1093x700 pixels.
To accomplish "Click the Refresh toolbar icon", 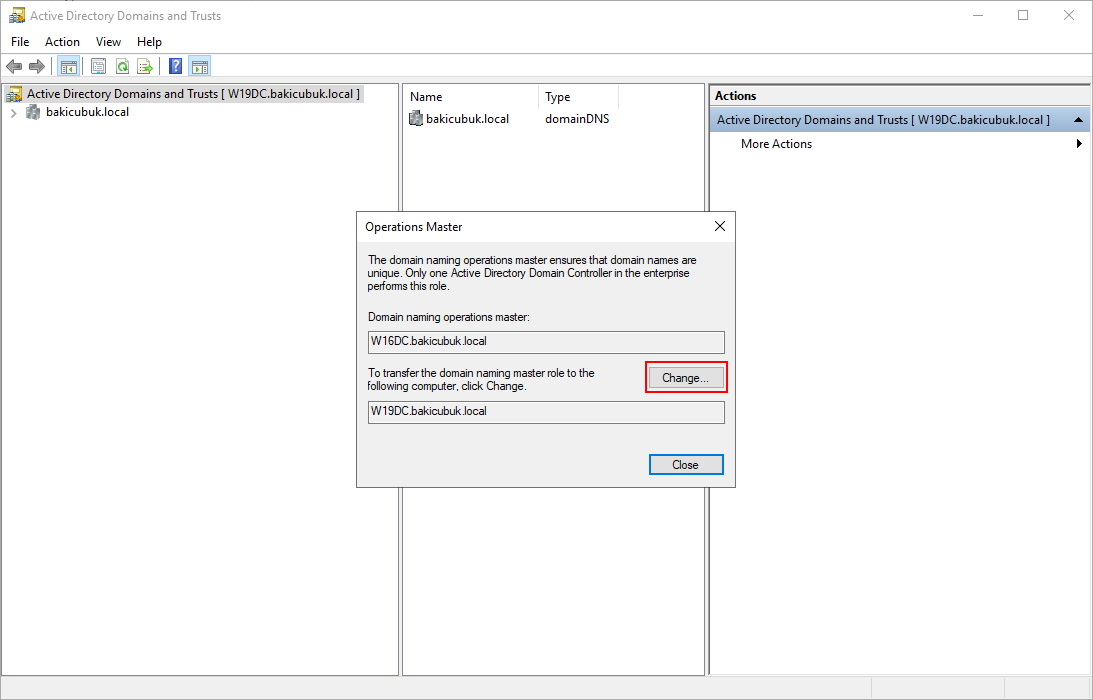I will 122,66.
